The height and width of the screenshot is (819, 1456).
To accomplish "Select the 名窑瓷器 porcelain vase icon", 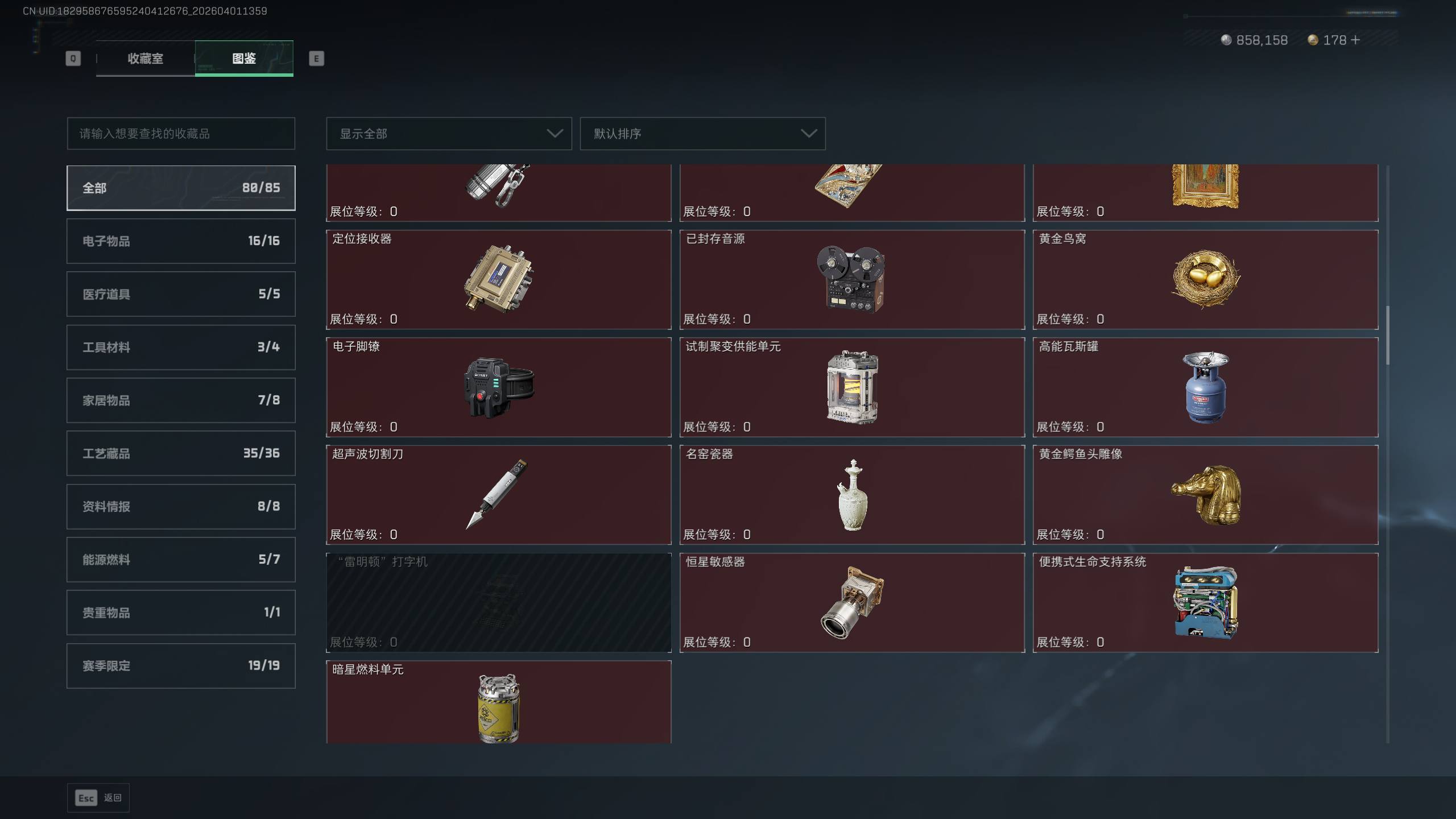I will click(852, 495).
